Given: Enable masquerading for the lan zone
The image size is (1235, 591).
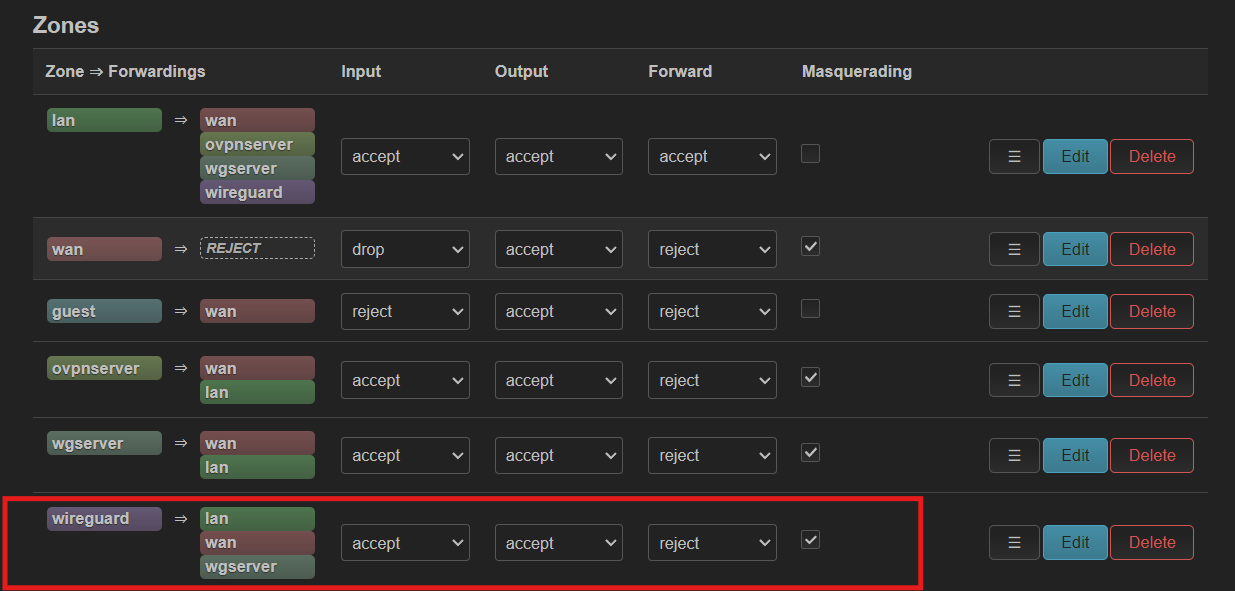Looking at the screenshot, I should coord(811,154).
